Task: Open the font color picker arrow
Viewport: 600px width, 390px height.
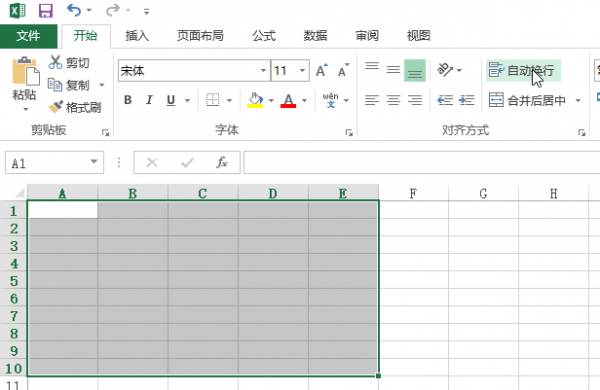Action: click(x=305, y=101)
